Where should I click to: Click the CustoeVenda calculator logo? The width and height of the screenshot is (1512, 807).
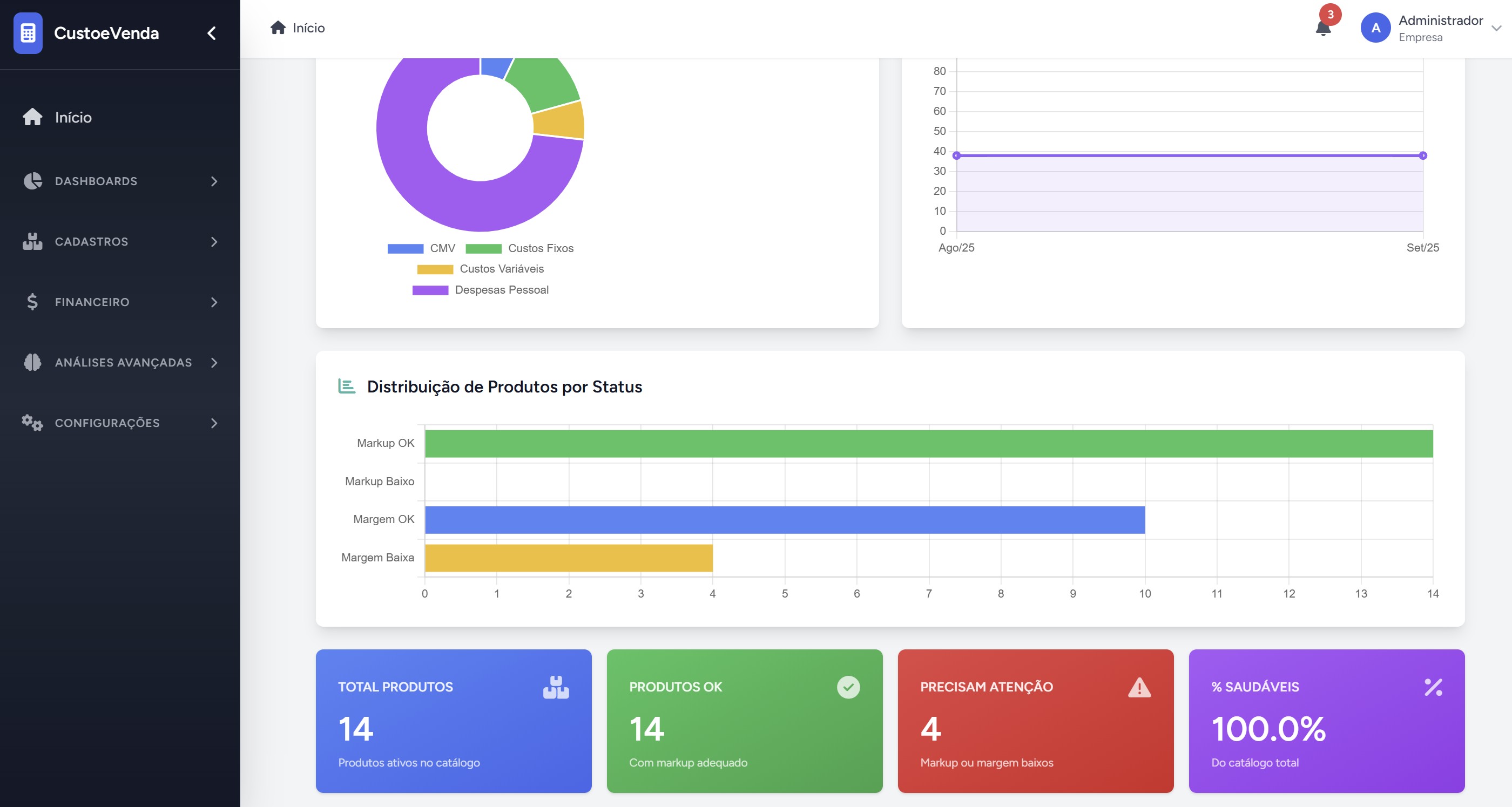click(x=28, y=33)
